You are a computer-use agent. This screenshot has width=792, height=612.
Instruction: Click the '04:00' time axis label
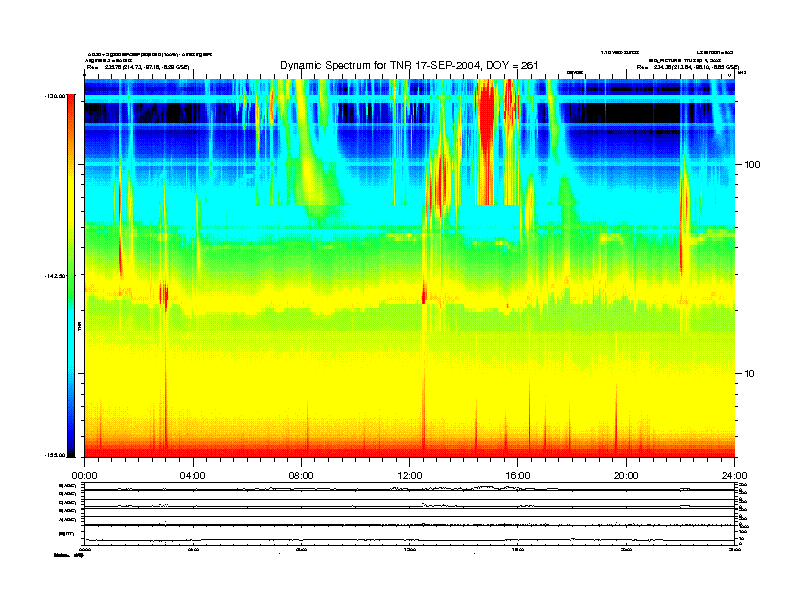193,476
